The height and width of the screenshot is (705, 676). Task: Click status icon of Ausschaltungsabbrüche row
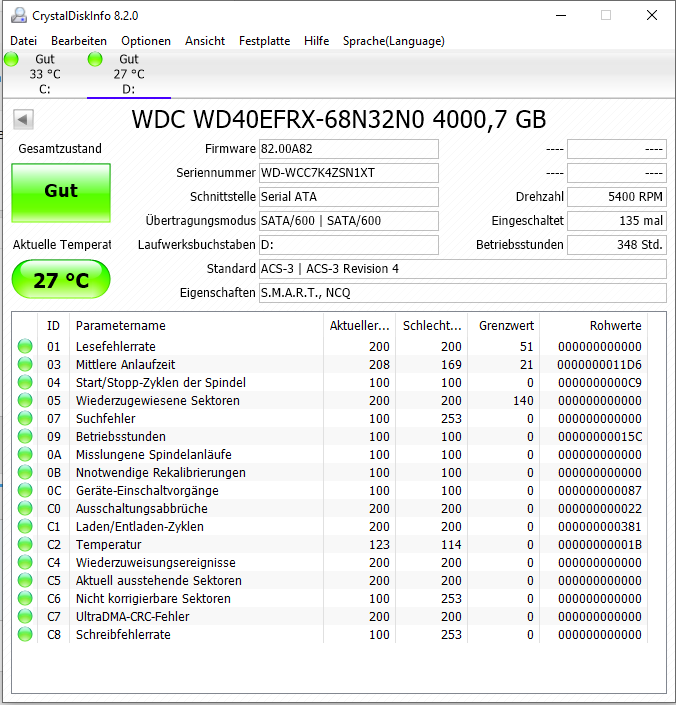25,508
